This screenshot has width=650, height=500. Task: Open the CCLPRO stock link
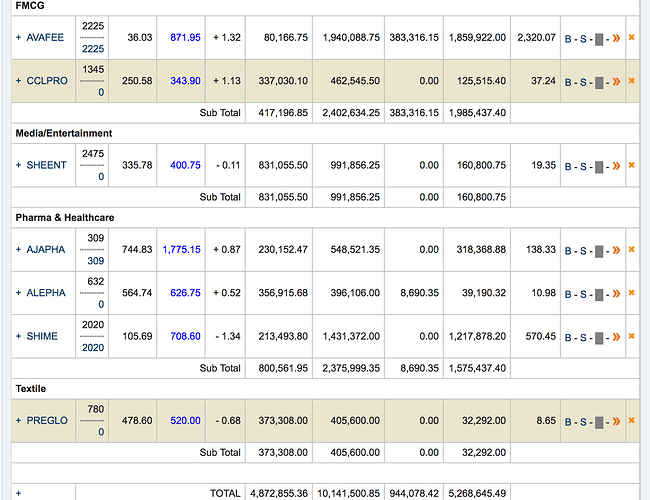click(47, 80)
